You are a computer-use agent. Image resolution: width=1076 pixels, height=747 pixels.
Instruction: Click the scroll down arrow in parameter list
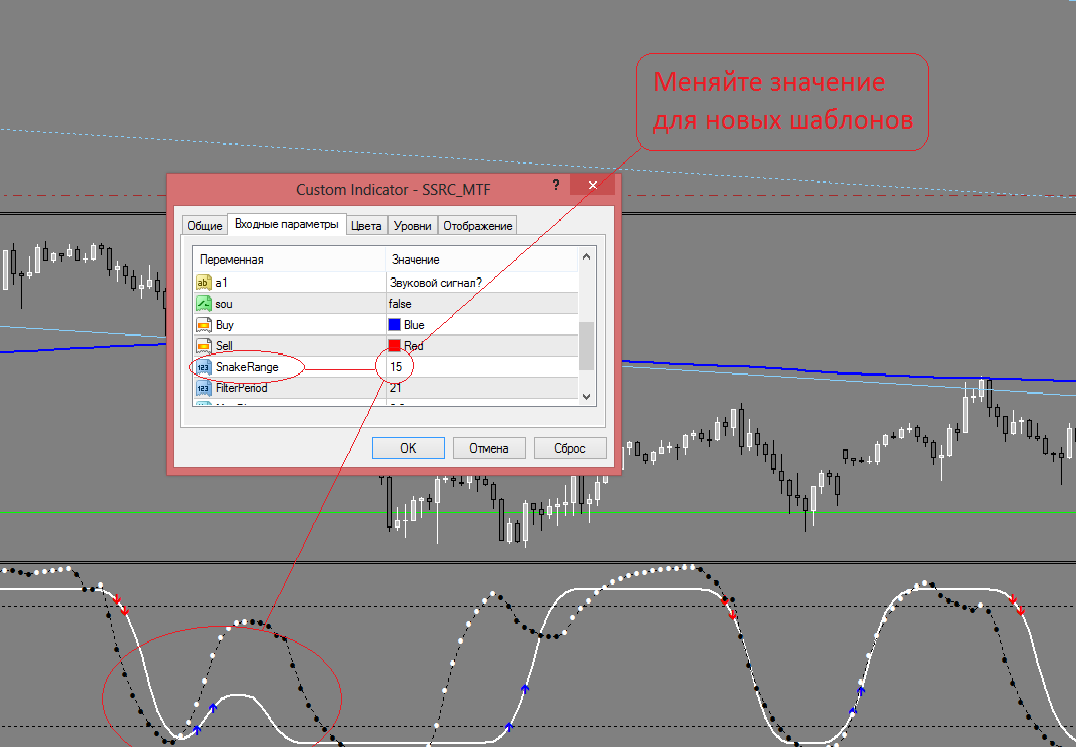coord(587,396)
